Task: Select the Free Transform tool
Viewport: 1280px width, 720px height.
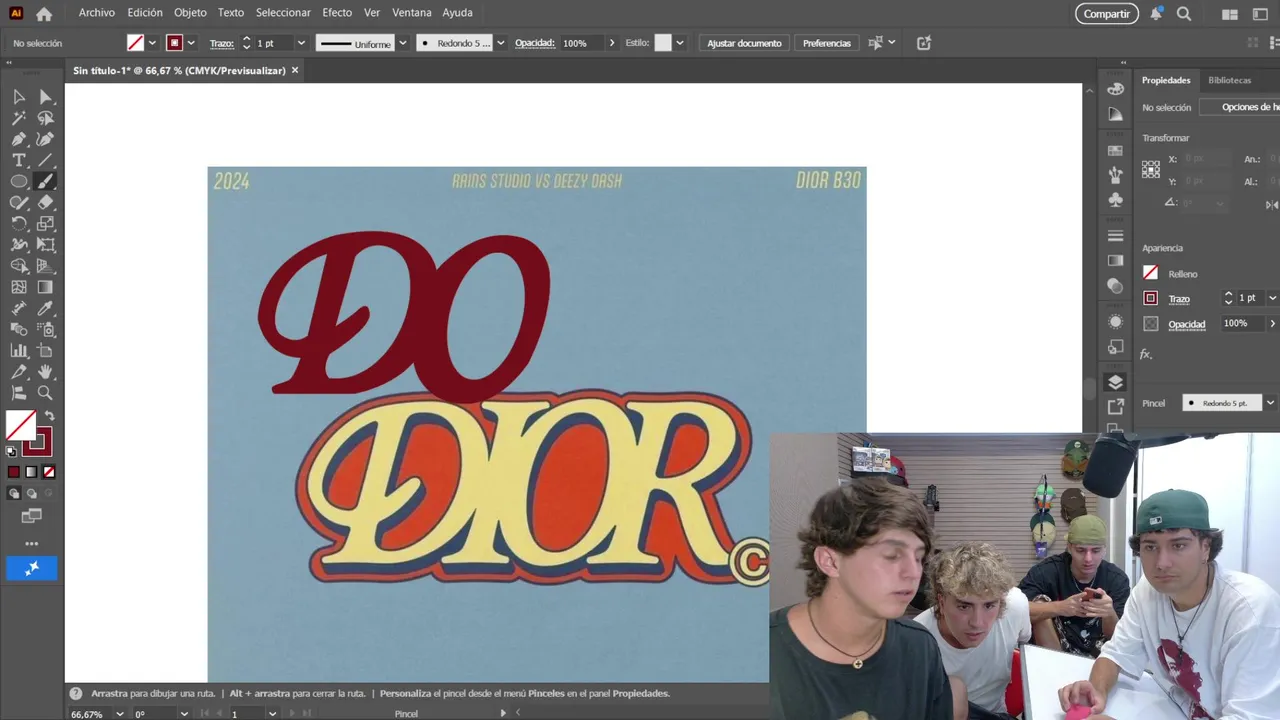Action: pyautogui.click(x=45, y=244)
